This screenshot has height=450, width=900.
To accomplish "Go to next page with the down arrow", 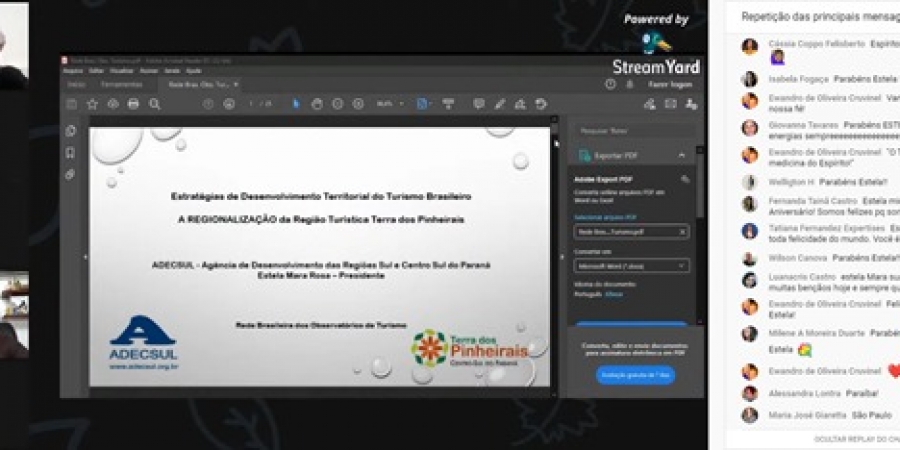I will tap(229, 104).
